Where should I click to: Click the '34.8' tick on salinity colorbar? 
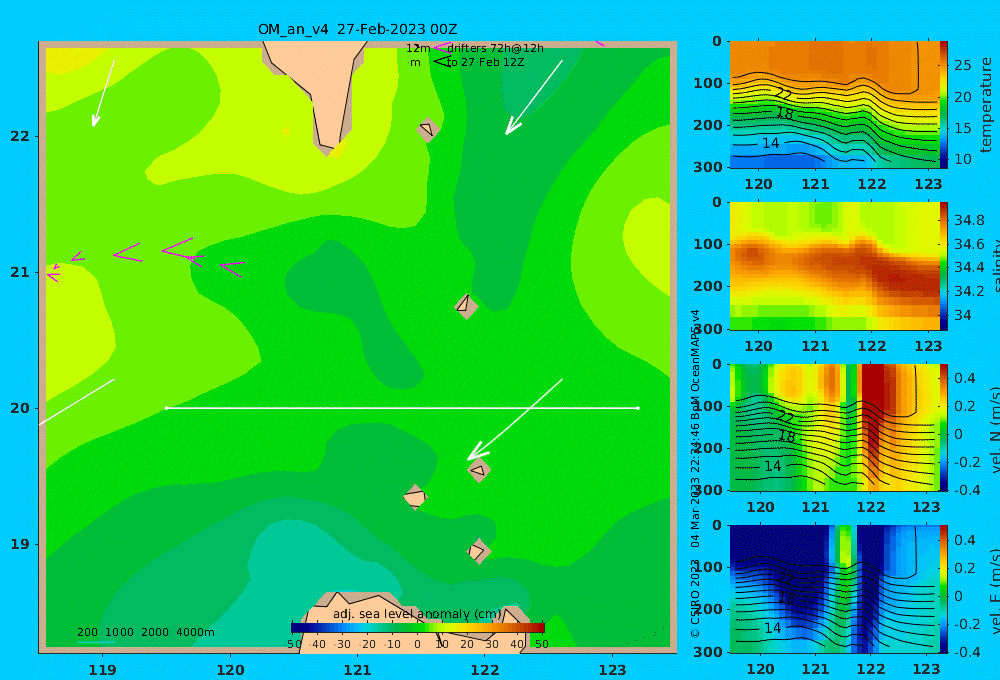[969, 221]
